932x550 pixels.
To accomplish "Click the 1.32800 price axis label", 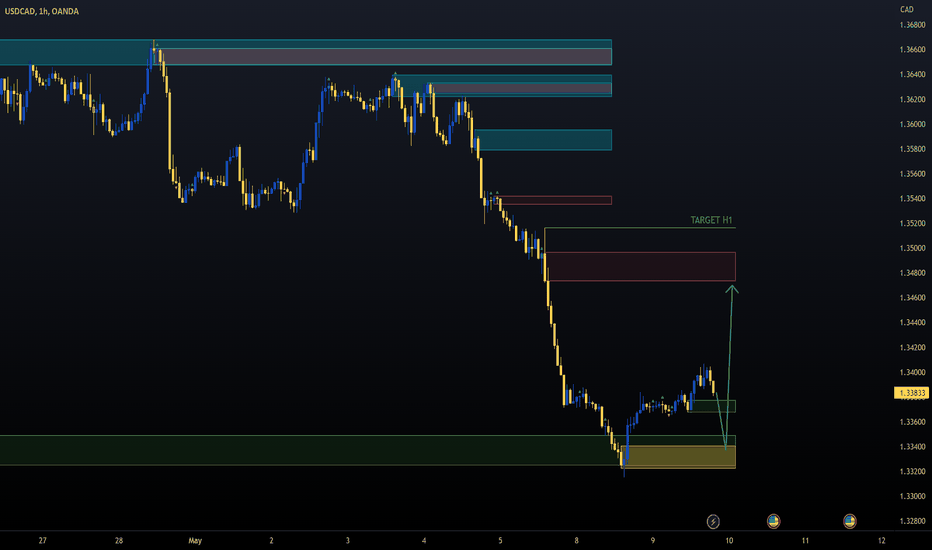I will tap(912, 521).
